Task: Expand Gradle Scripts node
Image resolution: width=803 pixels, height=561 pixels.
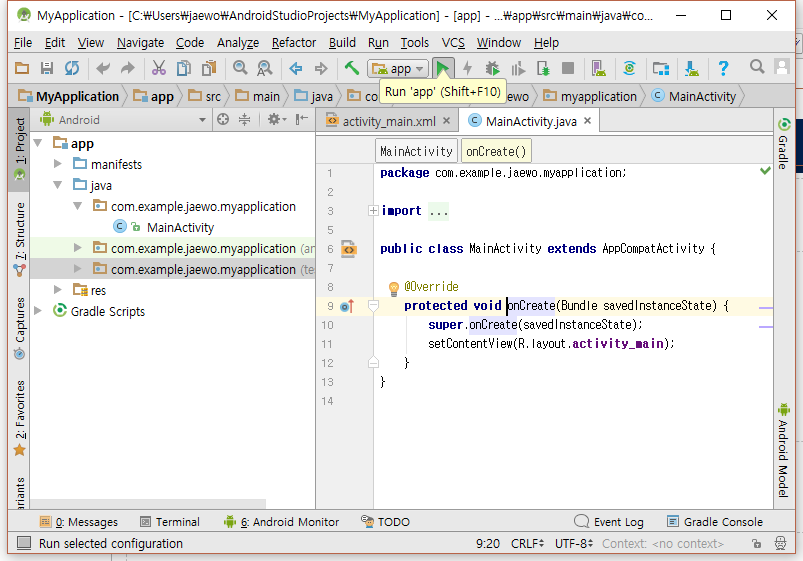Action: [x=38, y=311]
